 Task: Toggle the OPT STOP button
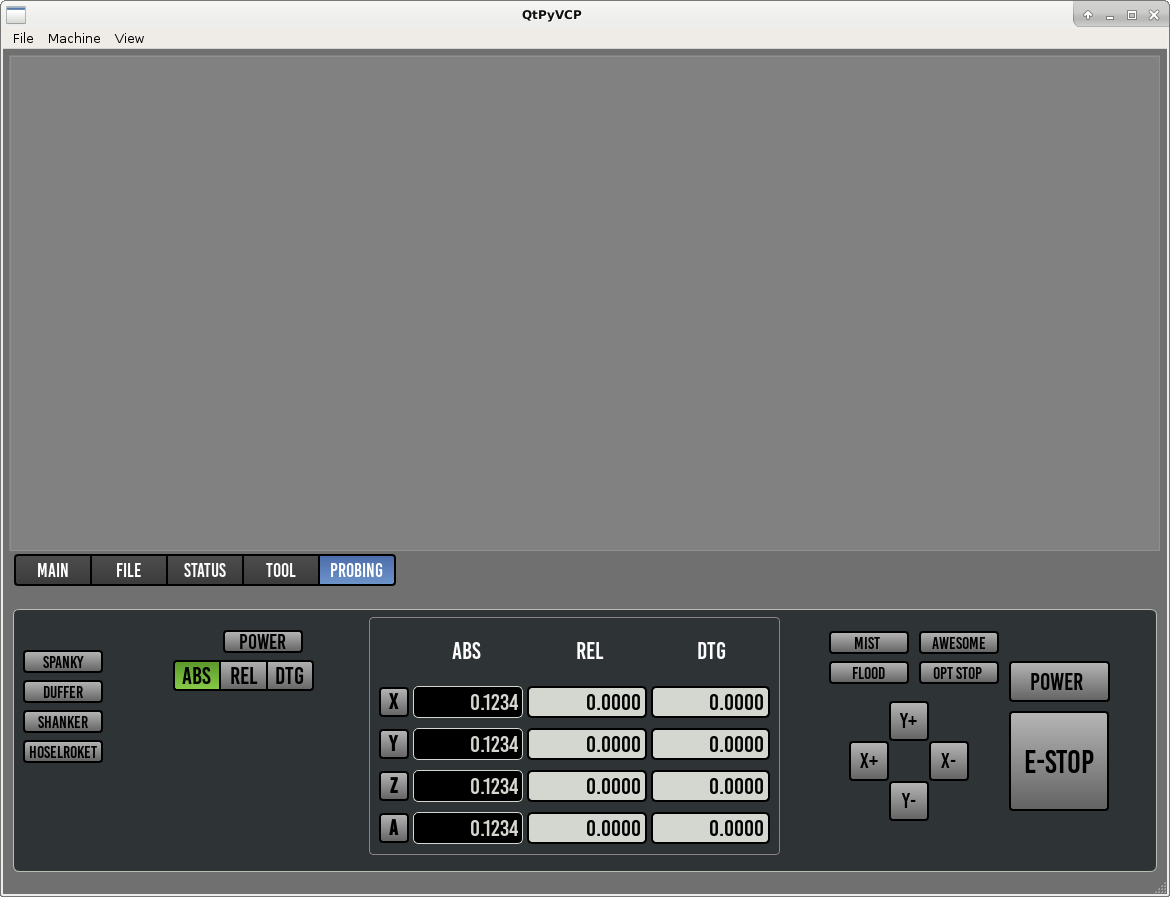click(959, 673)
